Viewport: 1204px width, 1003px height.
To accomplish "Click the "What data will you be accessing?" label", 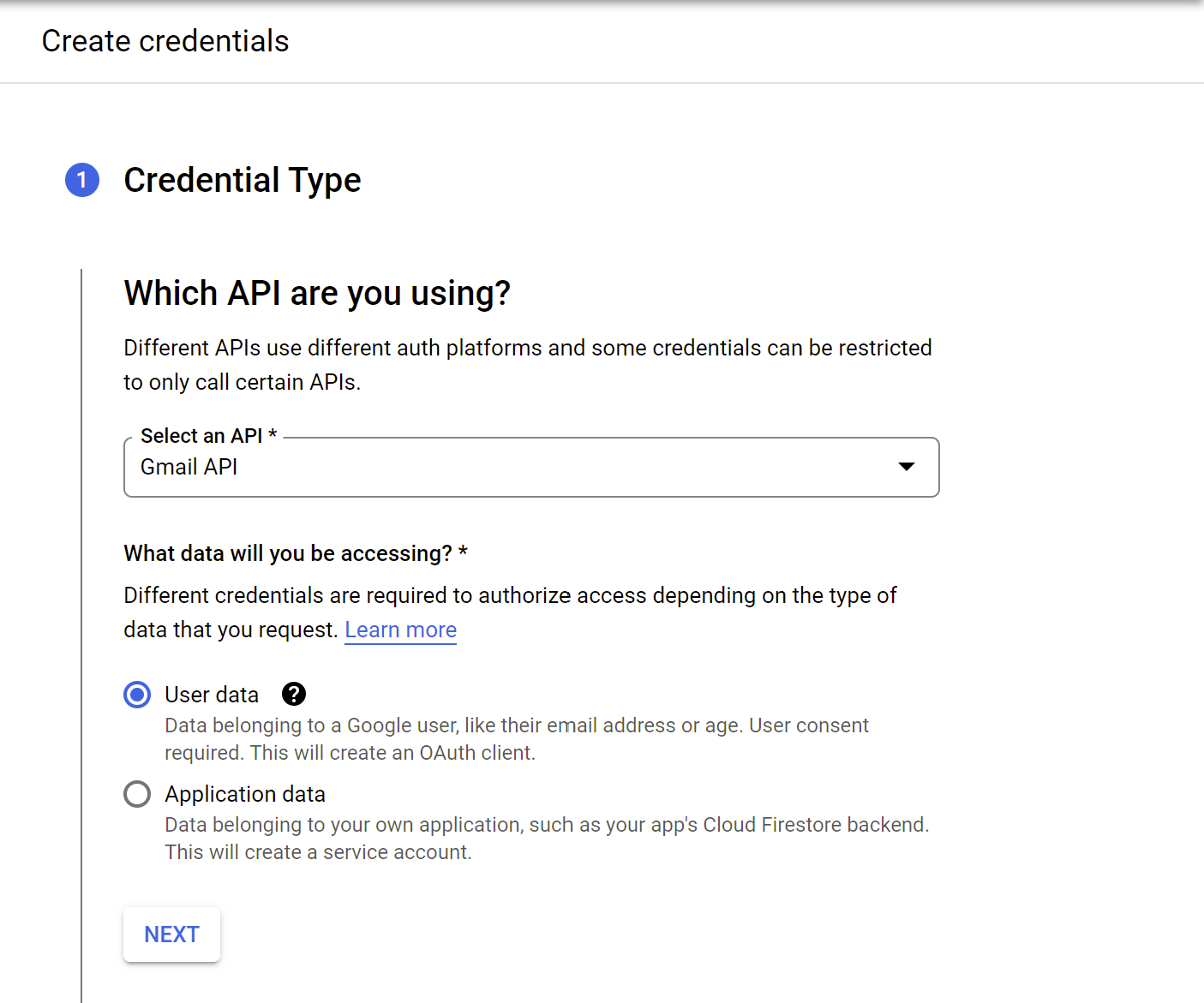I will tap(296, 553).
